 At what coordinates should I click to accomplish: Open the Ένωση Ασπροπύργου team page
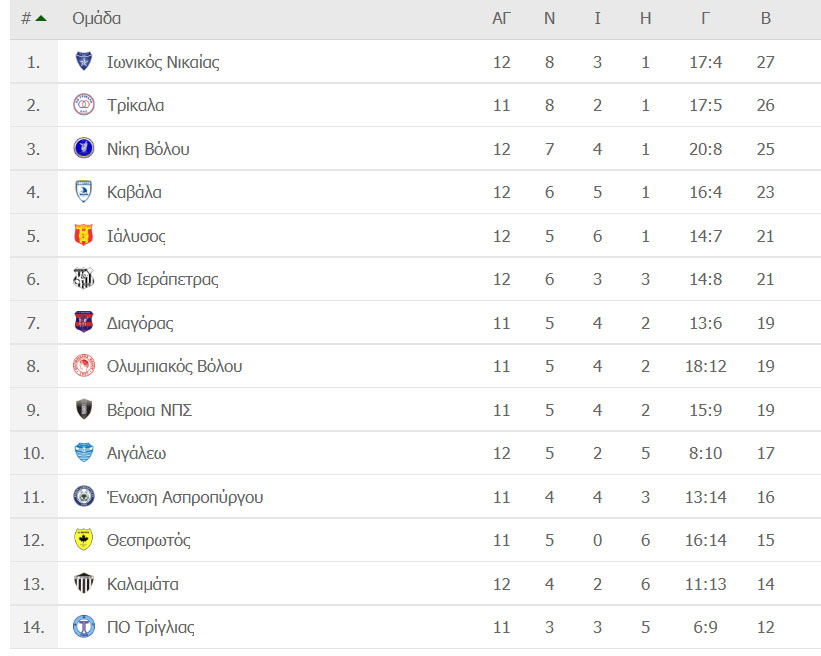tap(185, 497)
